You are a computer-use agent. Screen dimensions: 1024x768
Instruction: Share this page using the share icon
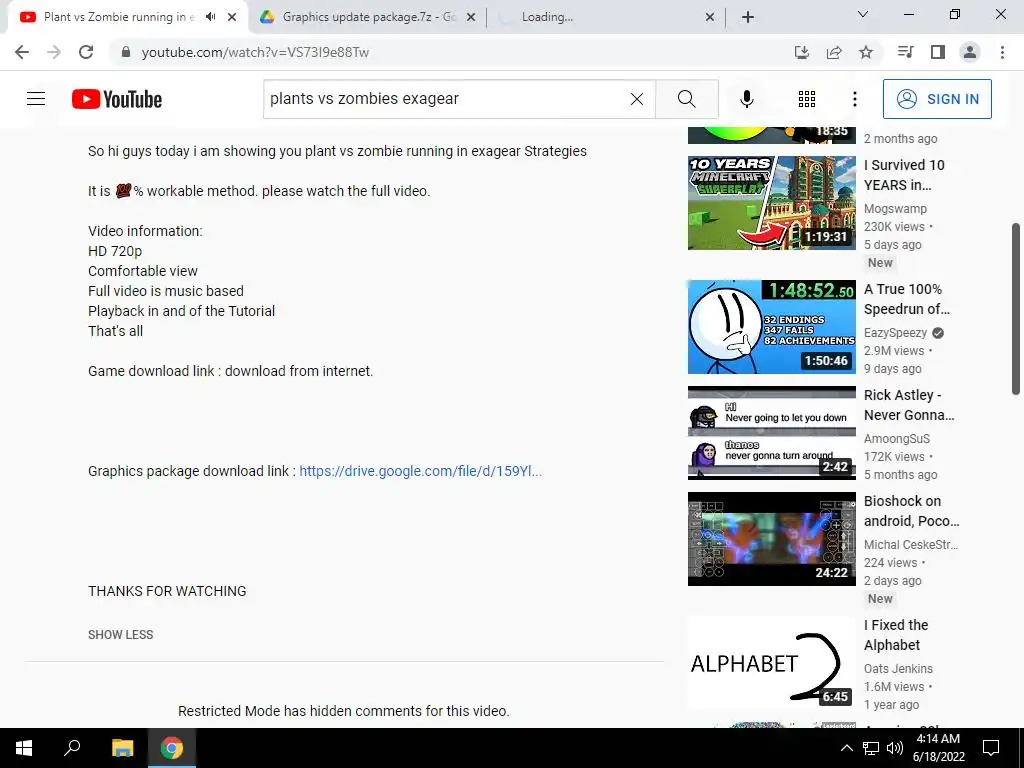pyautogui.click(x=834, y=52)
